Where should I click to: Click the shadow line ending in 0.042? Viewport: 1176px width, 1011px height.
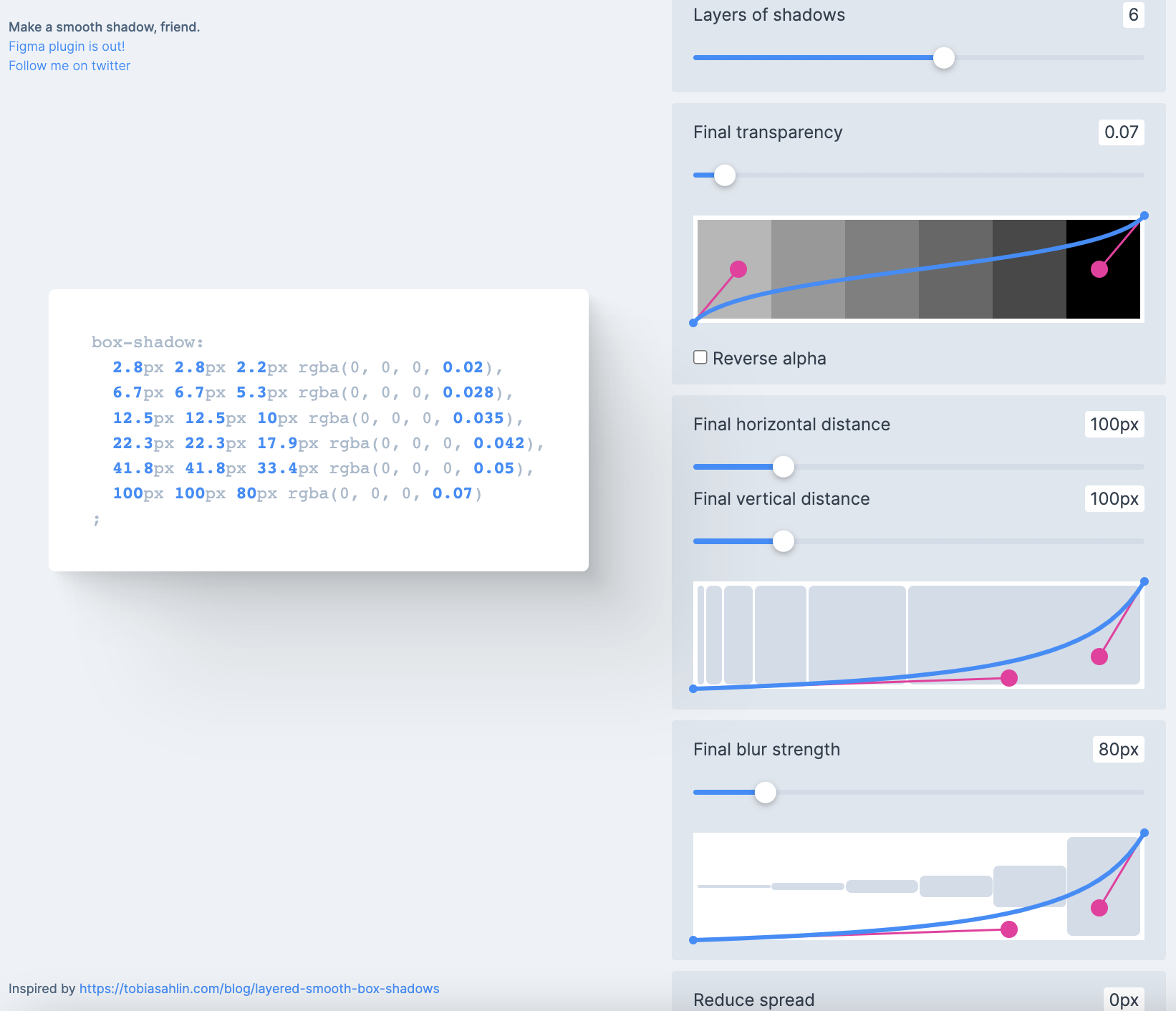tap(329, 443)
